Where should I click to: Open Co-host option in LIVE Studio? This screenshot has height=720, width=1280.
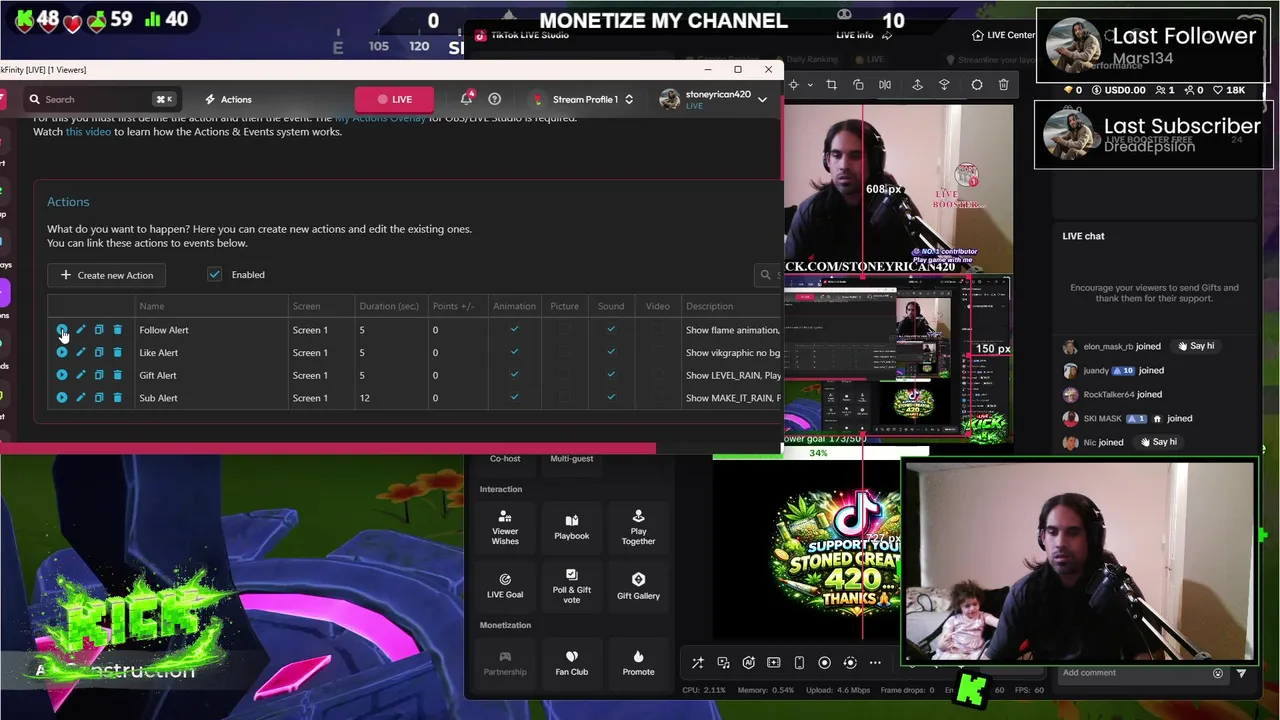coord(505,458)
